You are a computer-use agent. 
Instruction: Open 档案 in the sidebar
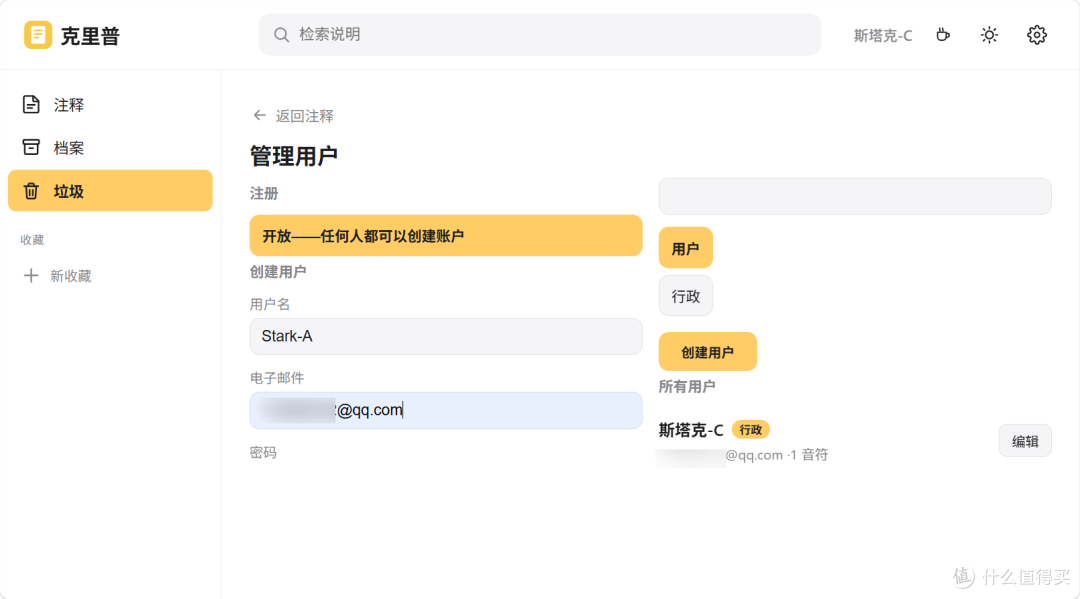110,147
